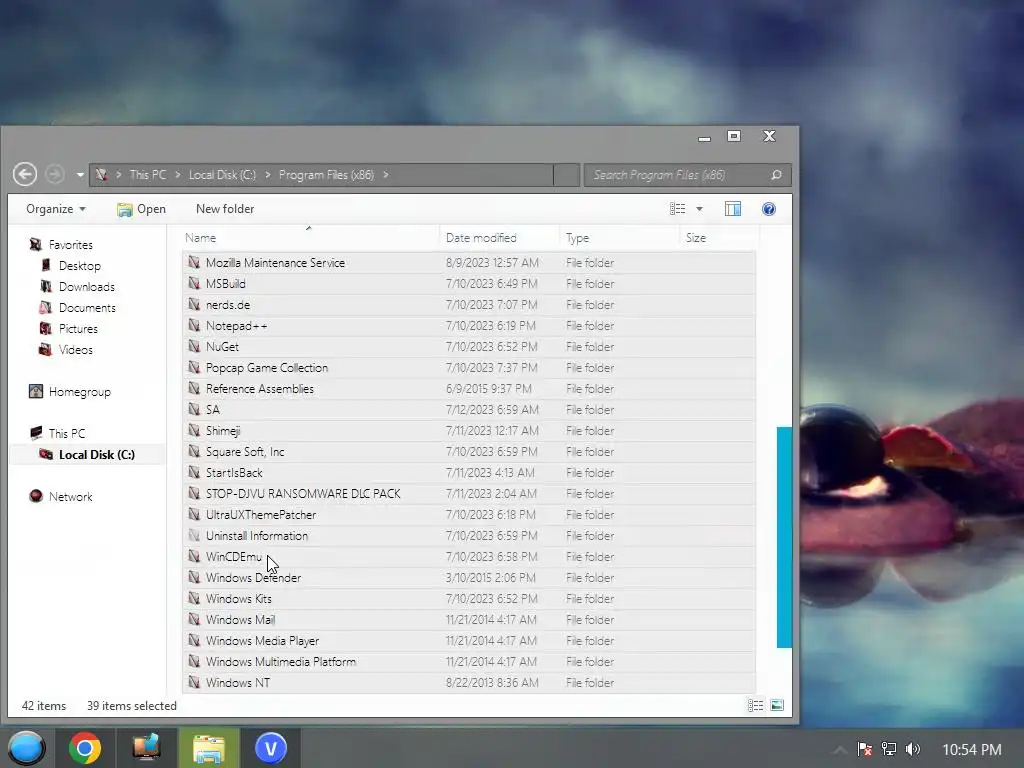1024x768 pixels.
Task: Click the WinCDEmu folder icon
Action: click(x=194, y=556)
